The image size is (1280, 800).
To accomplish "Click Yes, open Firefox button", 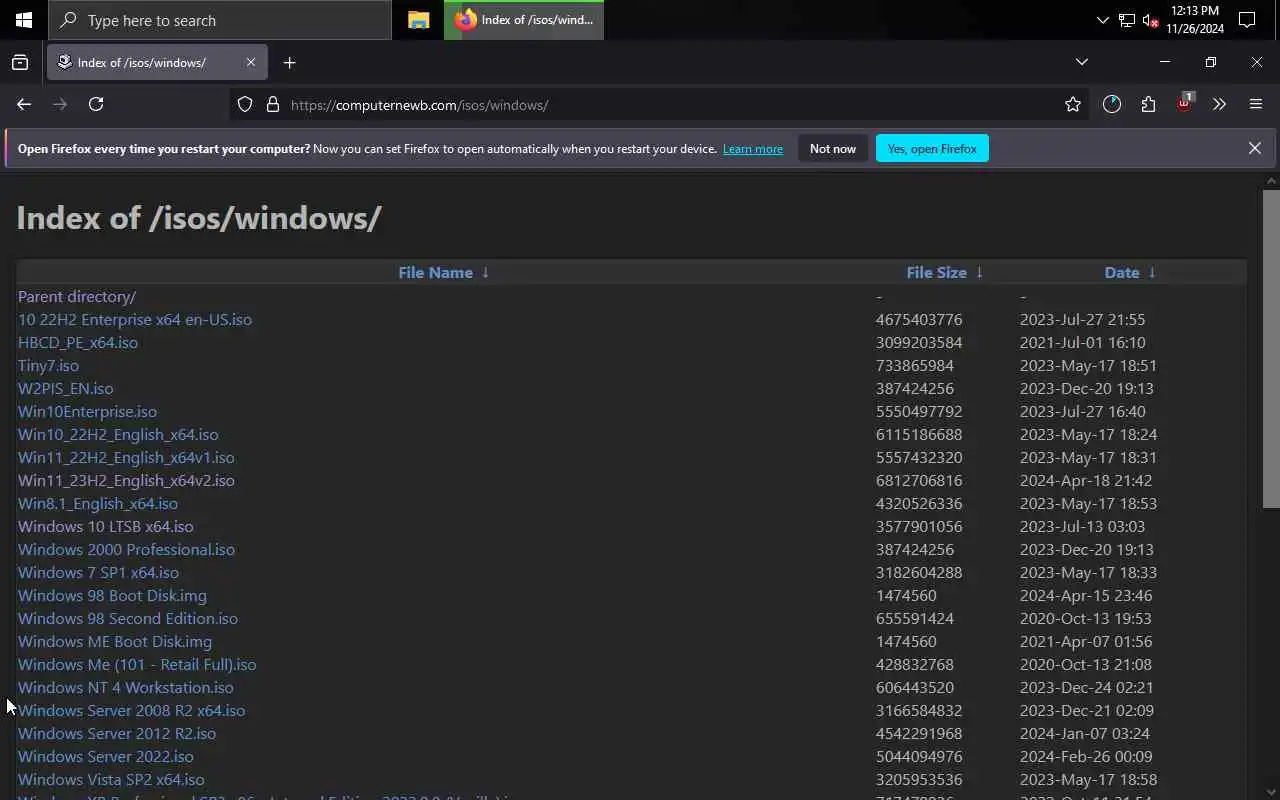I will coord(932,149).
